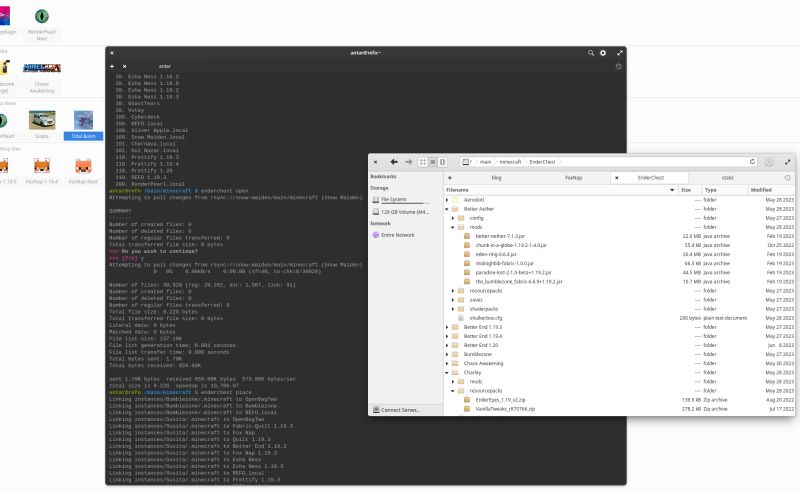Collapse Better Aether's mods folder
This screenshot has width=800, height=494.
pyautogui.click(x=453, y=227)
